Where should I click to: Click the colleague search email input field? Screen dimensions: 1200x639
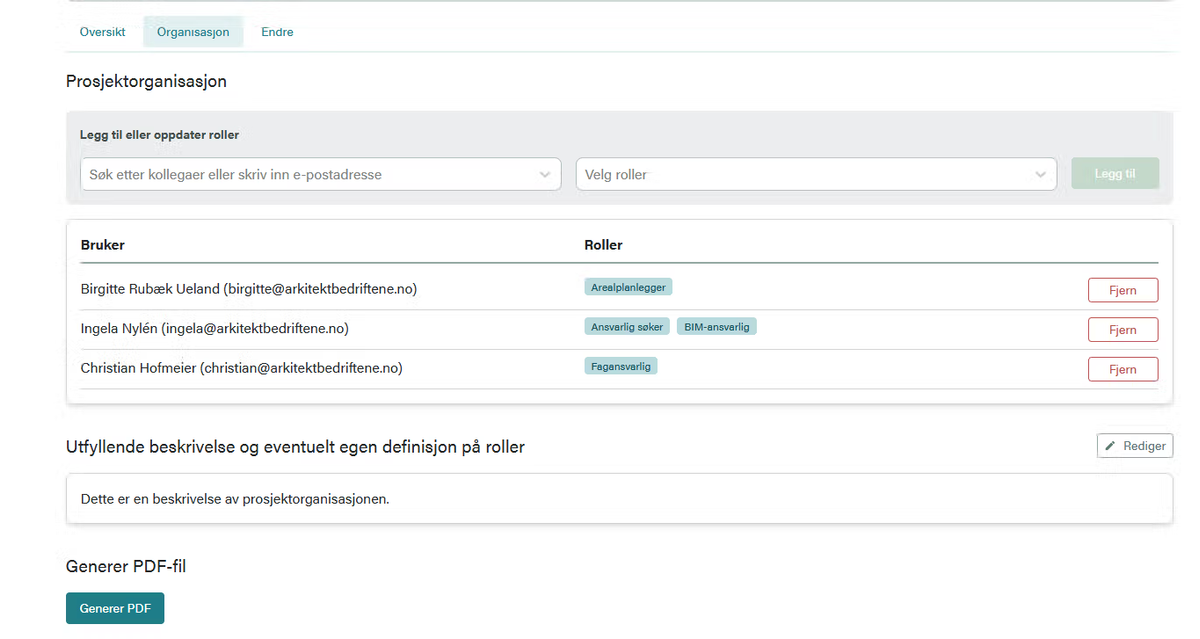[x=320, y=174]
